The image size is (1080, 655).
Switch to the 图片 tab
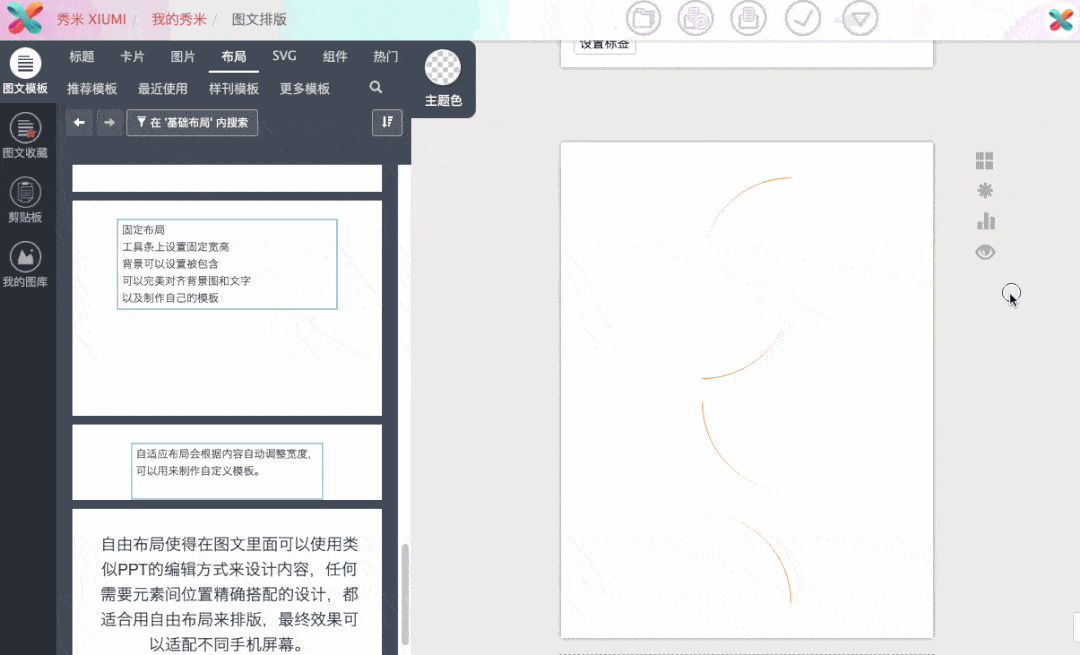183,56
